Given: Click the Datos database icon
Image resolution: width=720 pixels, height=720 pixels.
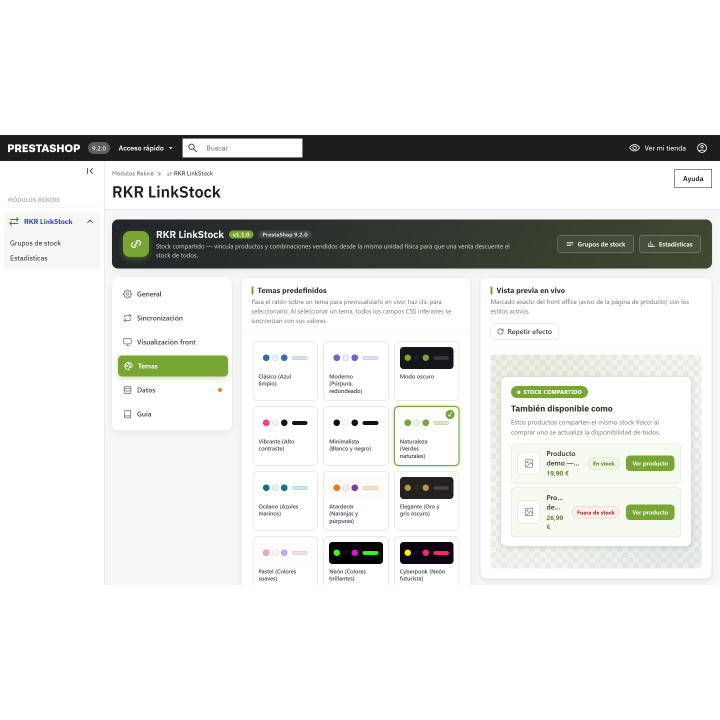Looking at the screenshot, I should (128, 390).
